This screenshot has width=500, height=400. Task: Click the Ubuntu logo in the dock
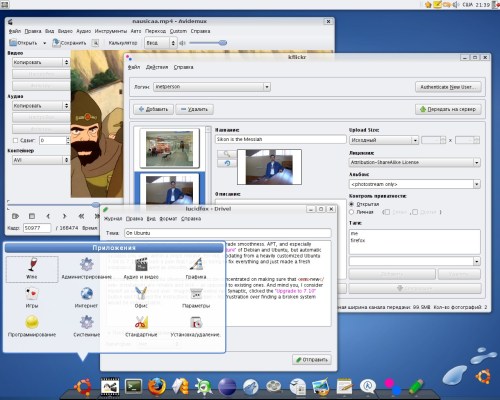point(83,387)
